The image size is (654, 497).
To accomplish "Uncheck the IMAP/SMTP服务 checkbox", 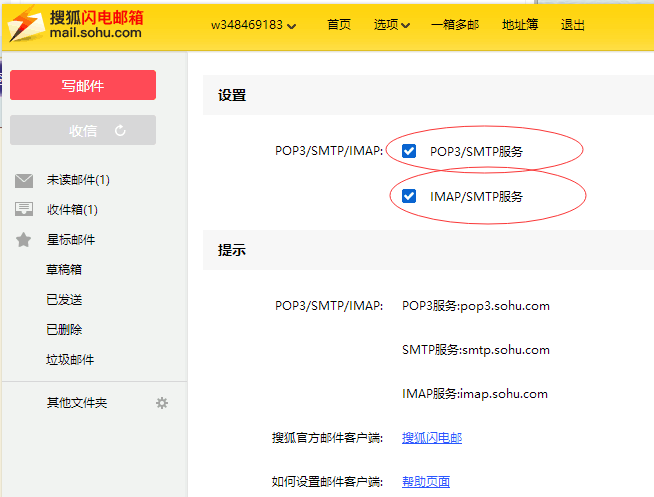I will pyautogui.click(x=409, y=196).
